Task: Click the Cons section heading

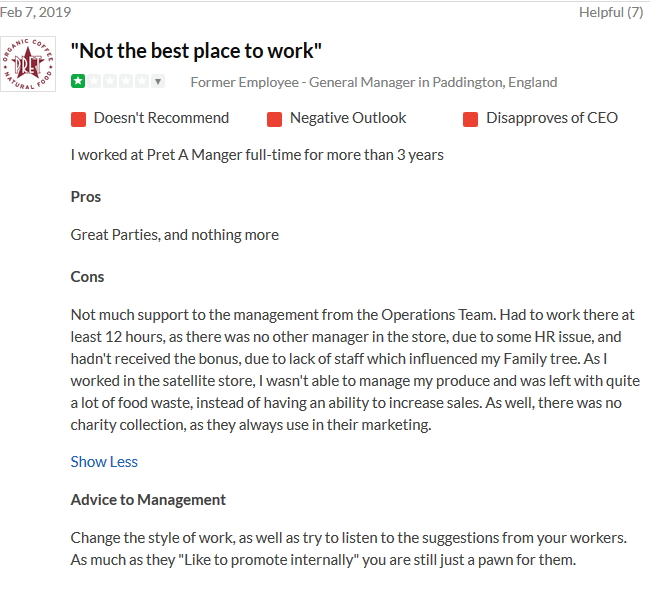Action: point(87,276)
